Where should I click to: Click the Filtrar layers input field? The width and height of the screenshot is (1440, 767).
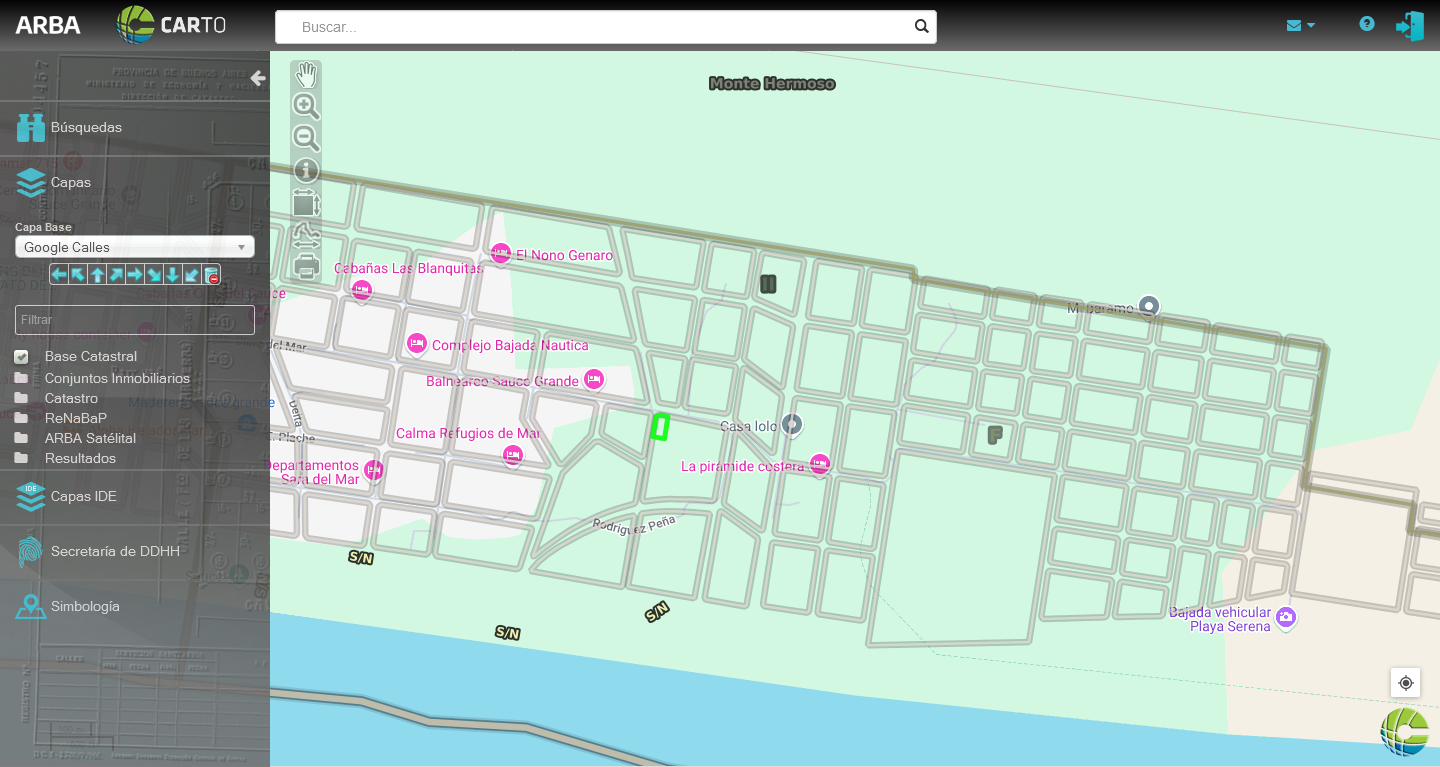pyautogui.click(x=135, y=320)
